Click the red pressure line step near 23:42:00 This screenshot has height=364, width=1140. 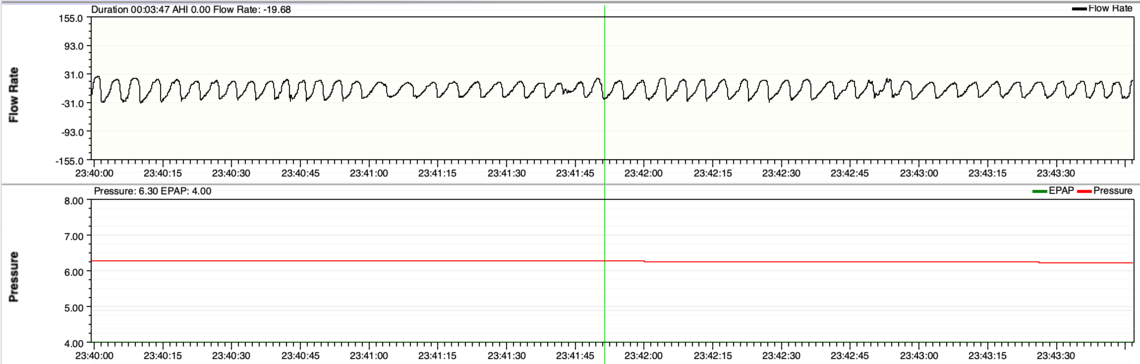pos(644,261)
